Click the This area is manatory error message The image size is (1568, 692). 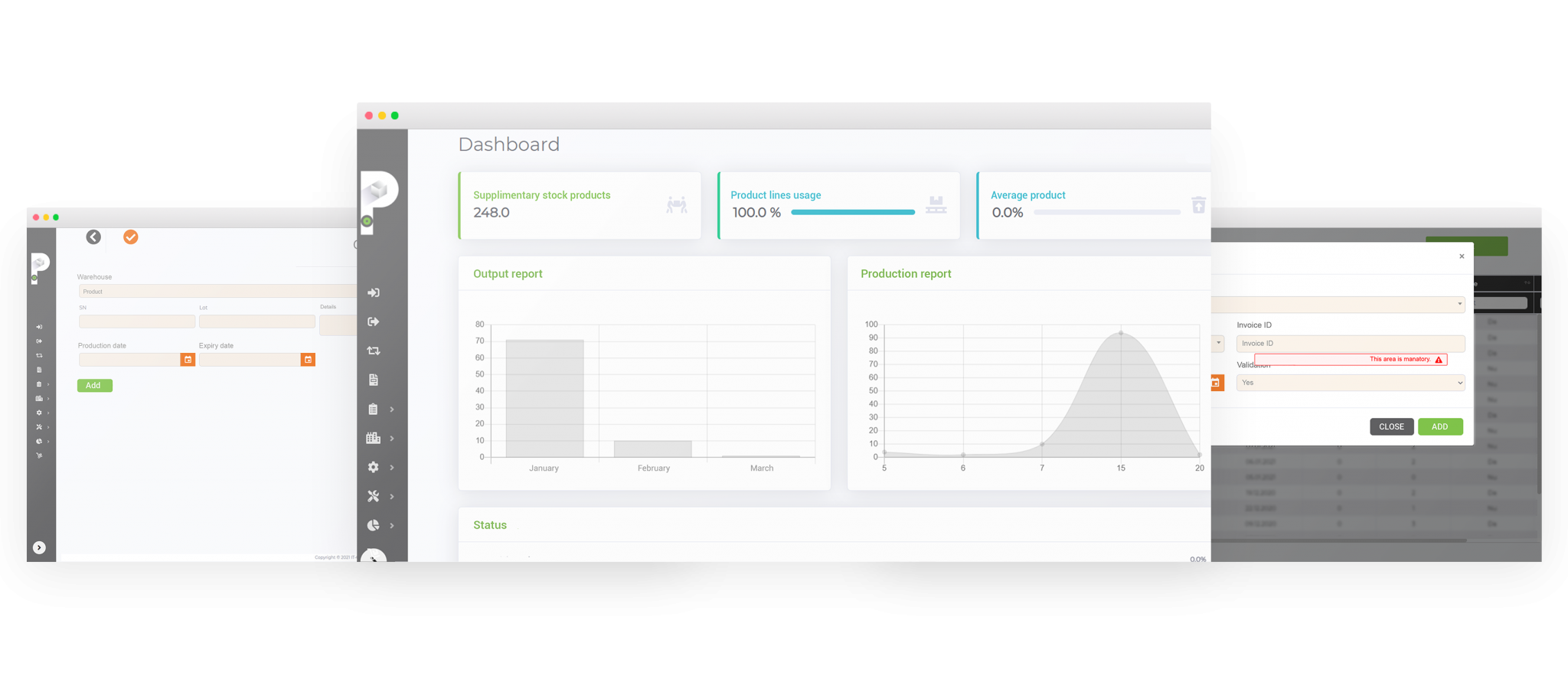[1400, 359]
